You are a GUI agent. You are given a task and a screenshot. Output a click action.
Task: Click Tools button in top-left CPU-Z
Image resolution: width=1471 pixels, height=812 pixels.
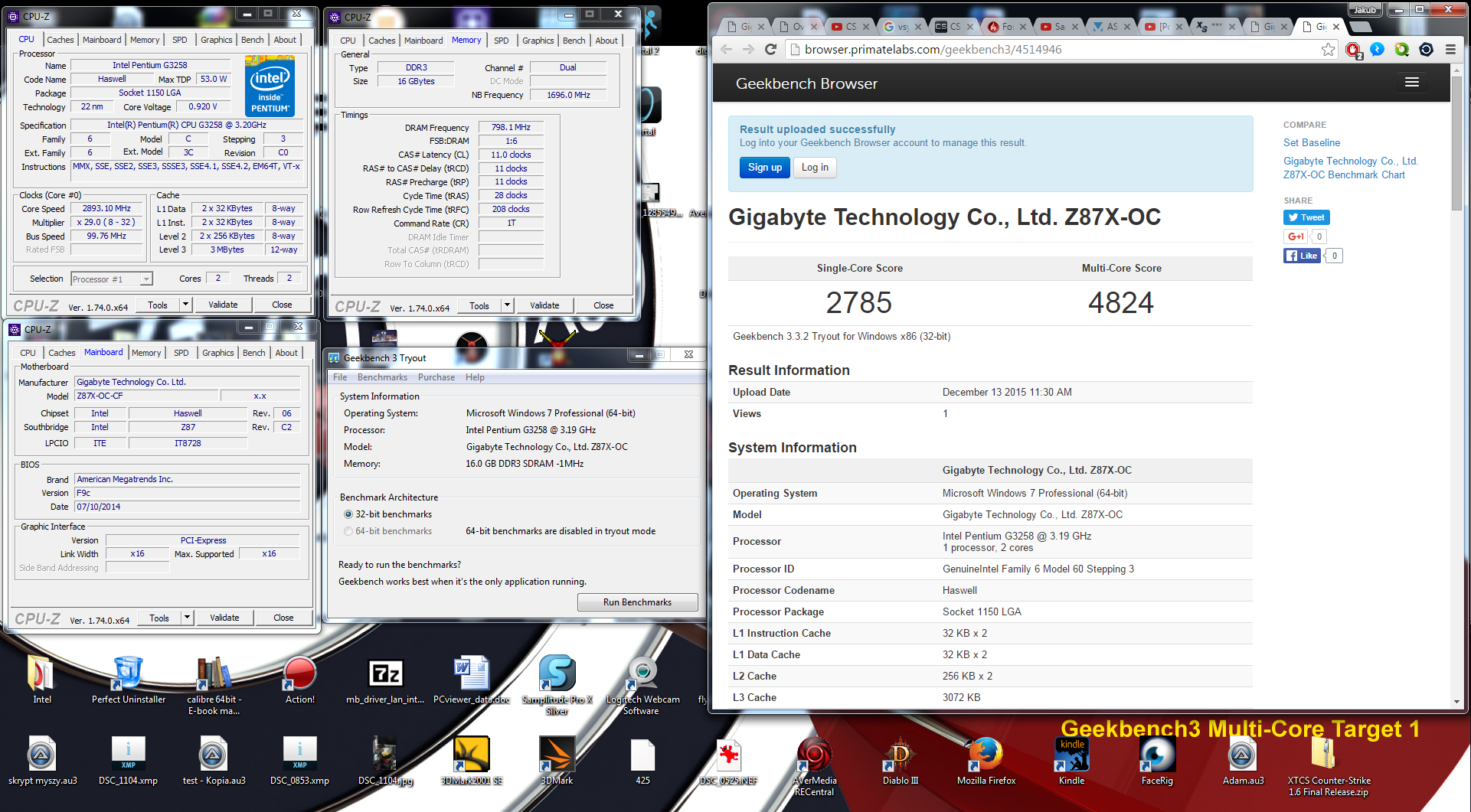pos(158,305)
